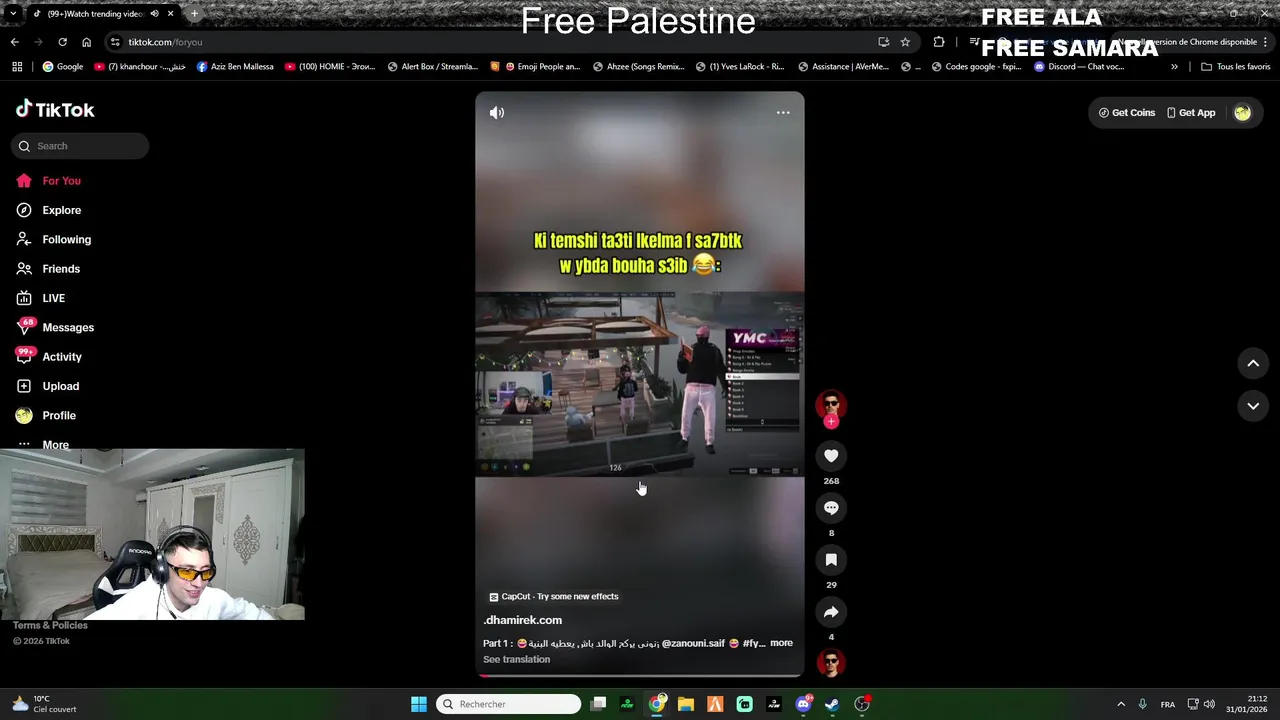Open the @zanouni.saif mention

693,643
